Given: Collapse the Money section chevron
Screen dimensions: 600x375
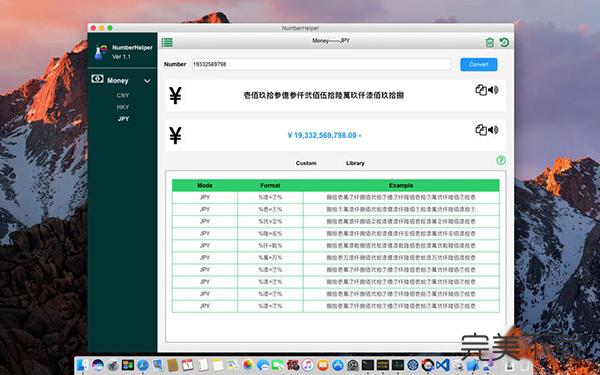Looking at the screenshot, I should pyautogui.click(x=147, y=81).
